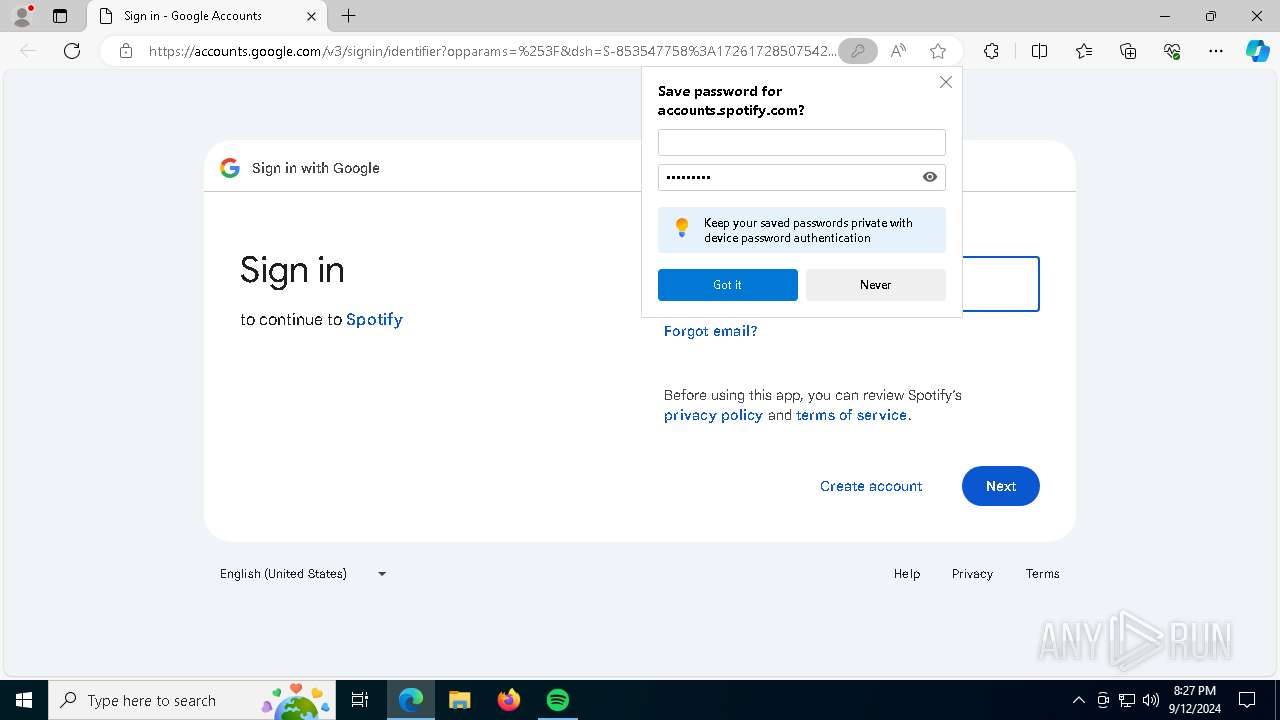Focus the username field in Save password popup
The width and height of the screenshot is (1280, 720).
pyautogui.click(x=801, y=142)
